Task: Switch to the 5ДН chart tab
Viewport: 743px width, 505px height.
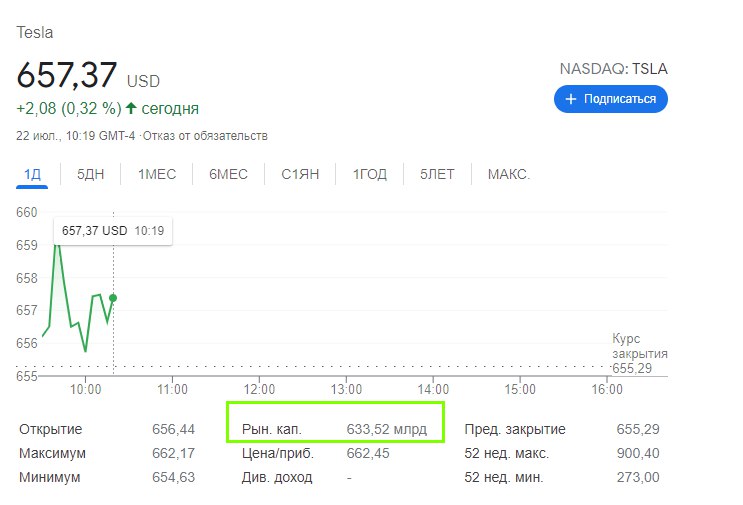Action: [x=91, y=174]
